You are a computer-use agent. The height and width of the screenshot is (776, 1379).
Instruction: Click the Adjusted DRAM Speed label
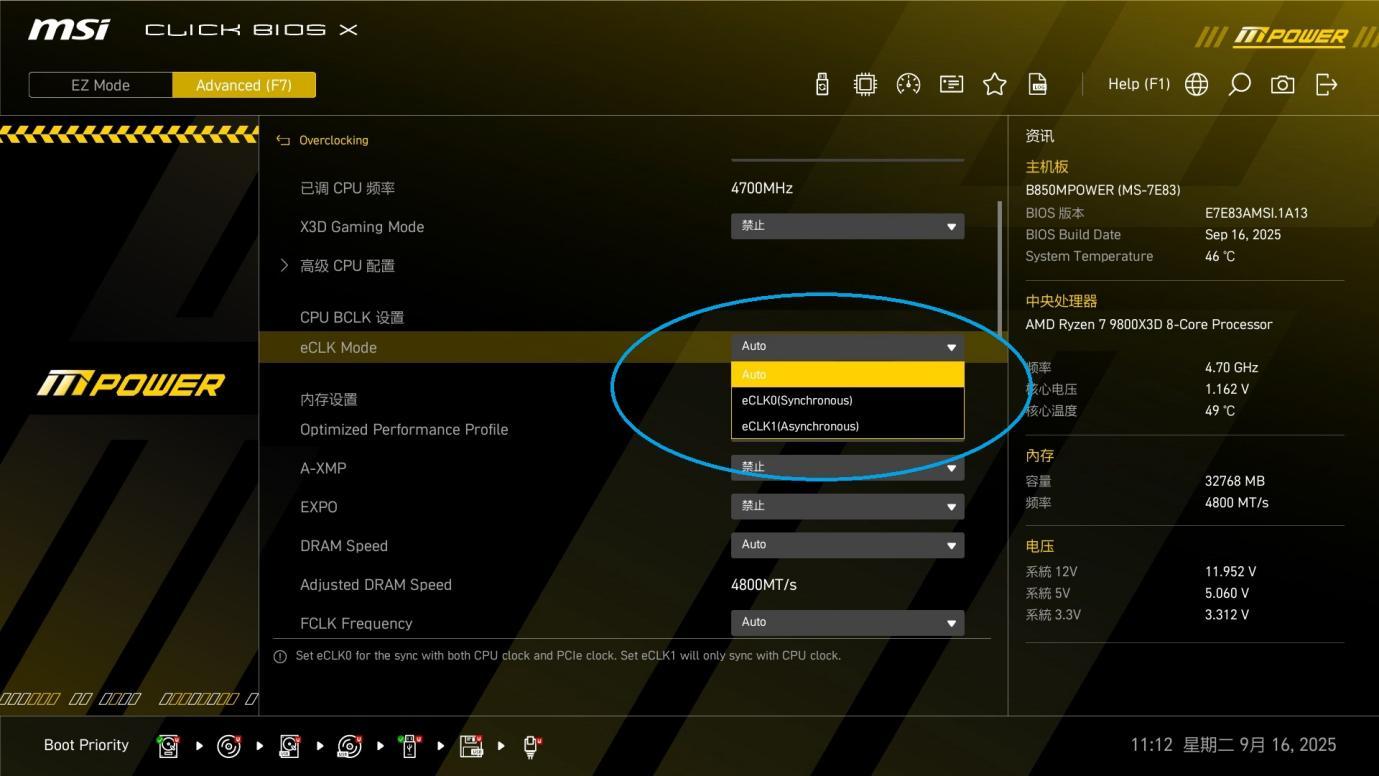coord(376,585)
